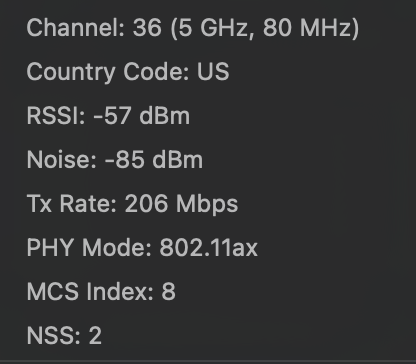This screenshot has width=416, height=364.
Task: Select the -85 dBm noise value
Action: coord(154,160)
